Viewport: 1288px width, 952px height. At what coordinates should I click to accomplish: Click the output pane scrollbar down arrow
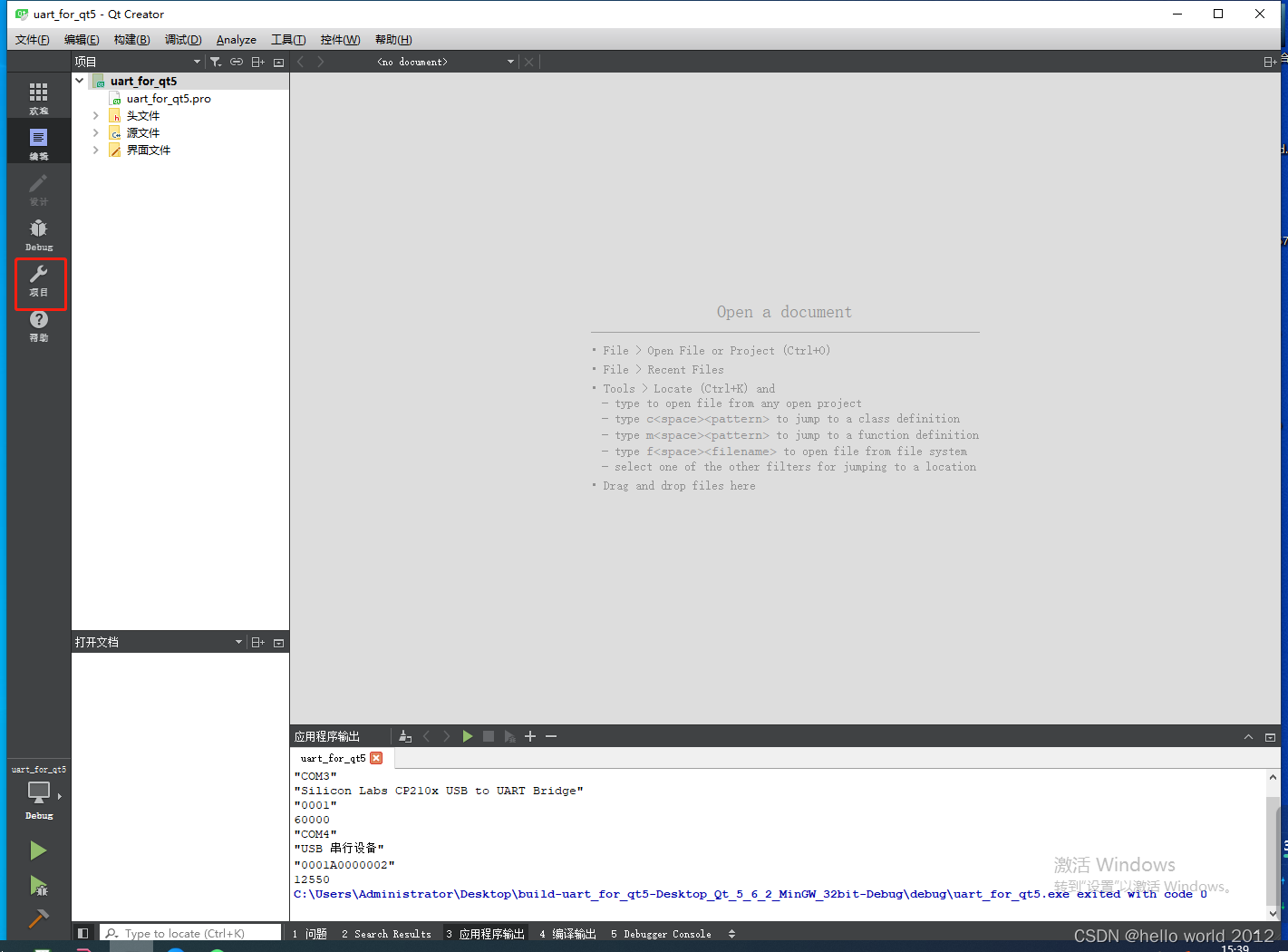1273,914
